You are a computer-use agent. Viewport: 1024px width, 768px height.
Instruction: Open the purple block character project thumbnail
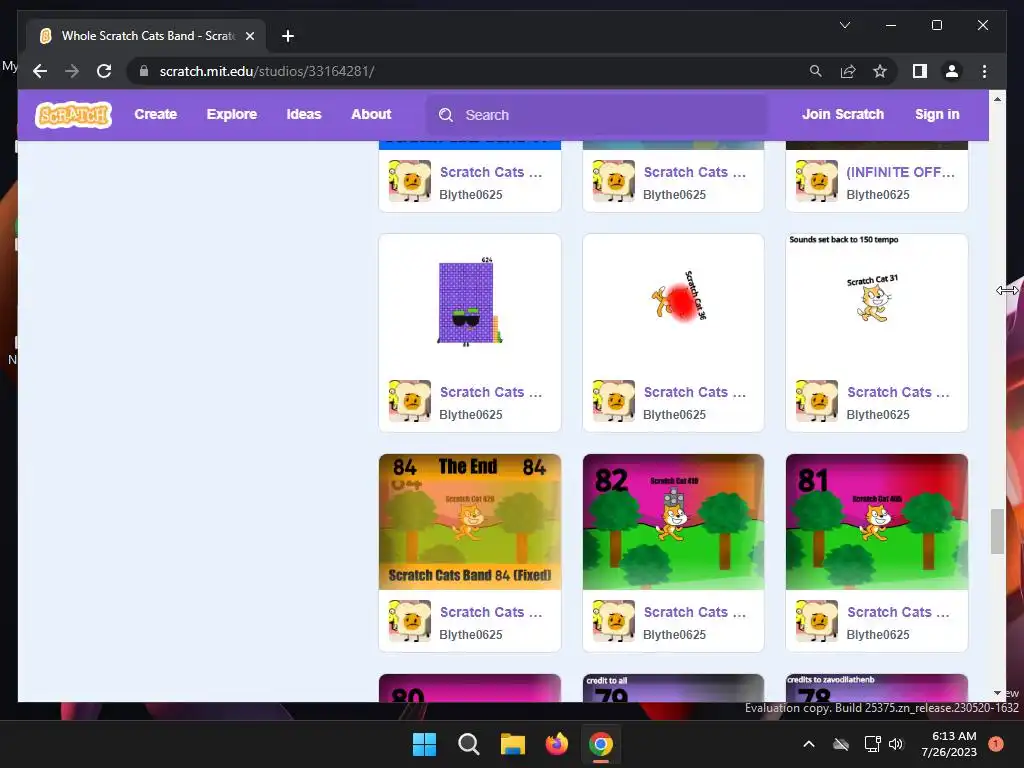point(470,302)
